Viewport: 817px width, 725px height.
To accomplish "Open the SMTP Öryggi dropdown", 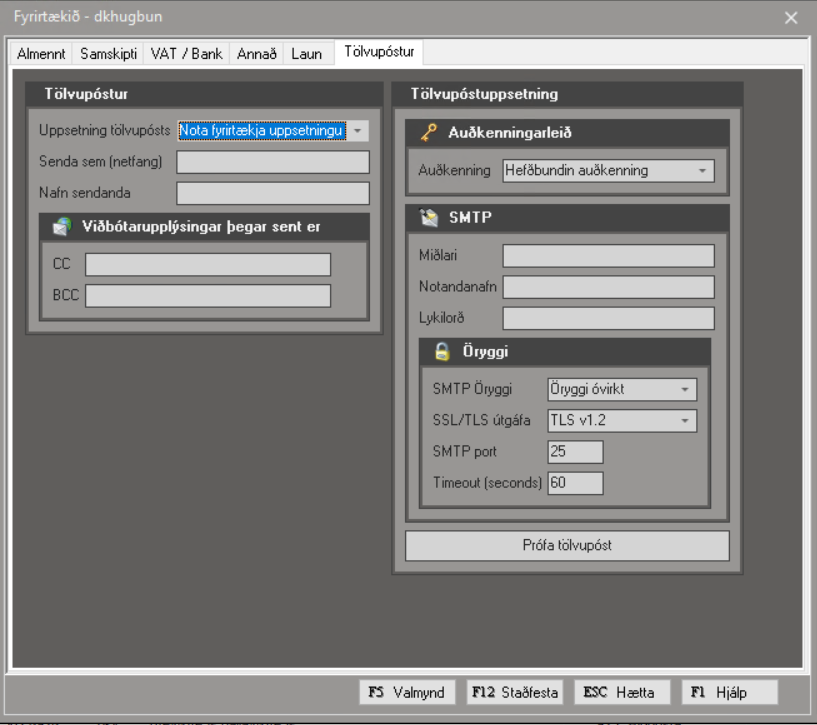I will point(685,389).
